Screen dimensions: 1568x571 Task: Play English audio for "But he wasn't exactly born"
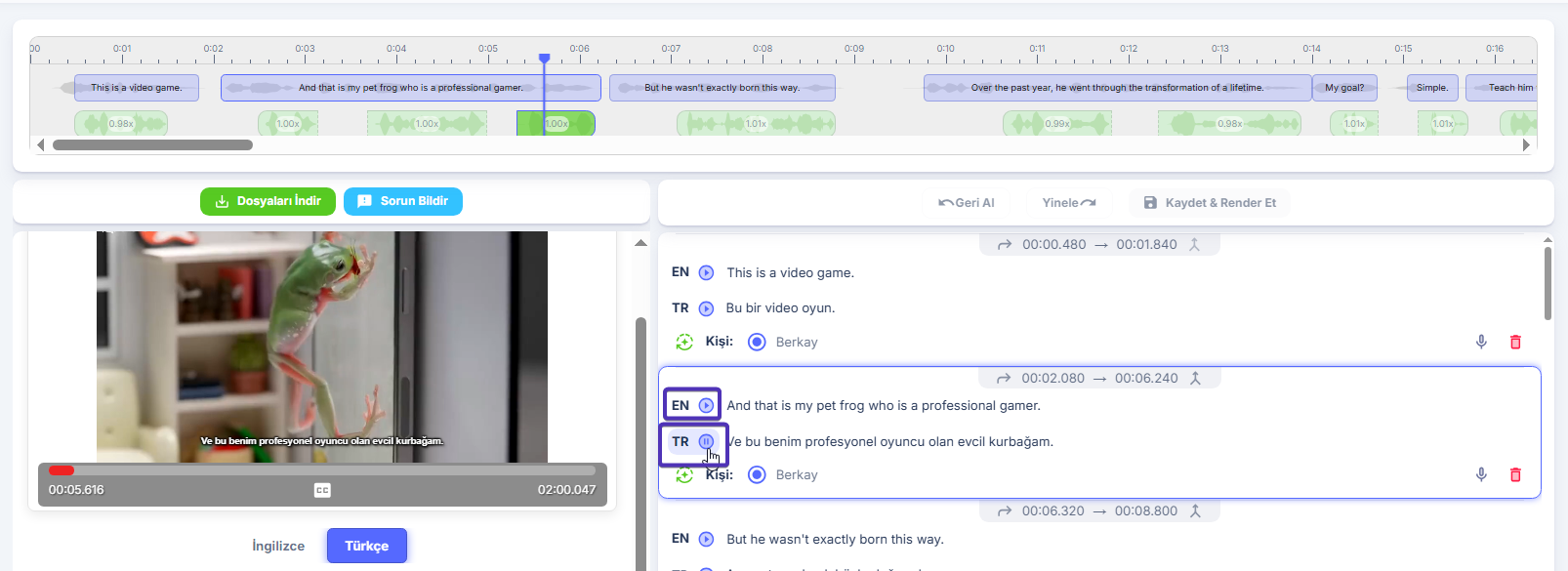click(x=706, y=539)
